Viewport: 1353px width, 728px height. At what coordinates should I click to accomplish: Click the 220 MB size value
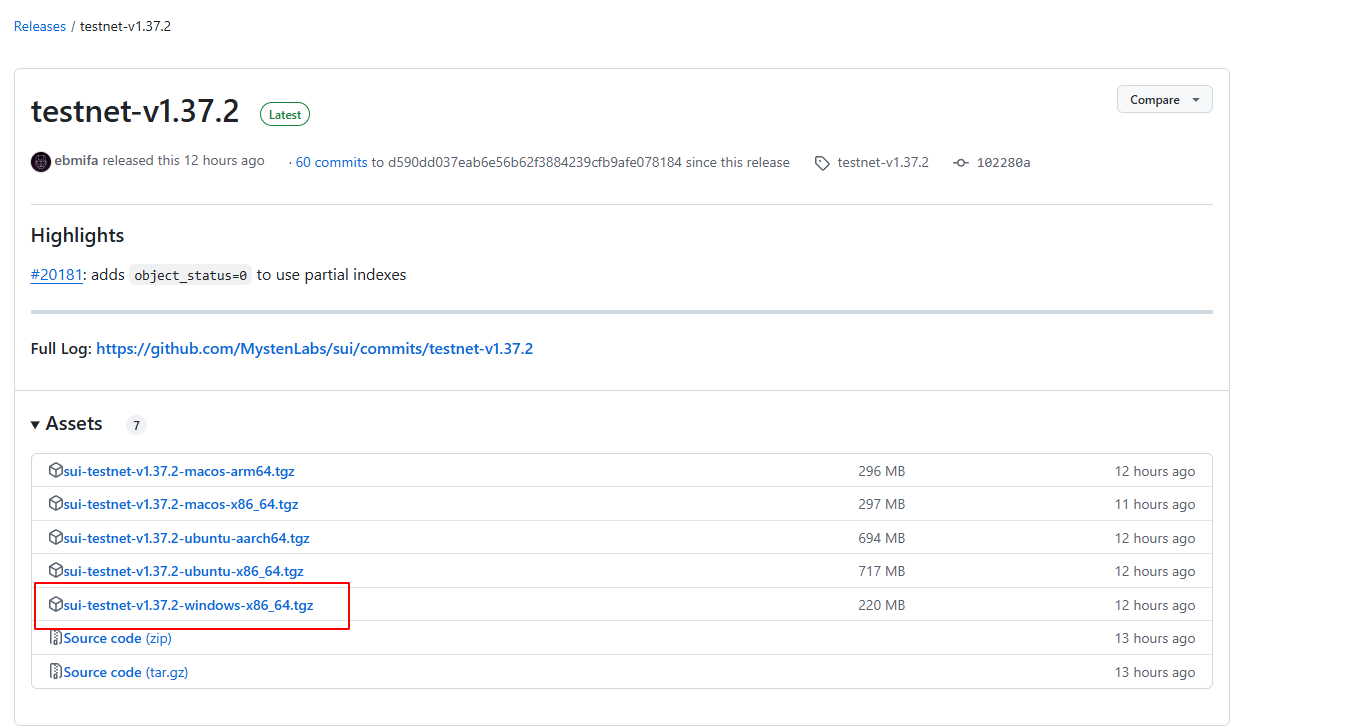(881, 605)
